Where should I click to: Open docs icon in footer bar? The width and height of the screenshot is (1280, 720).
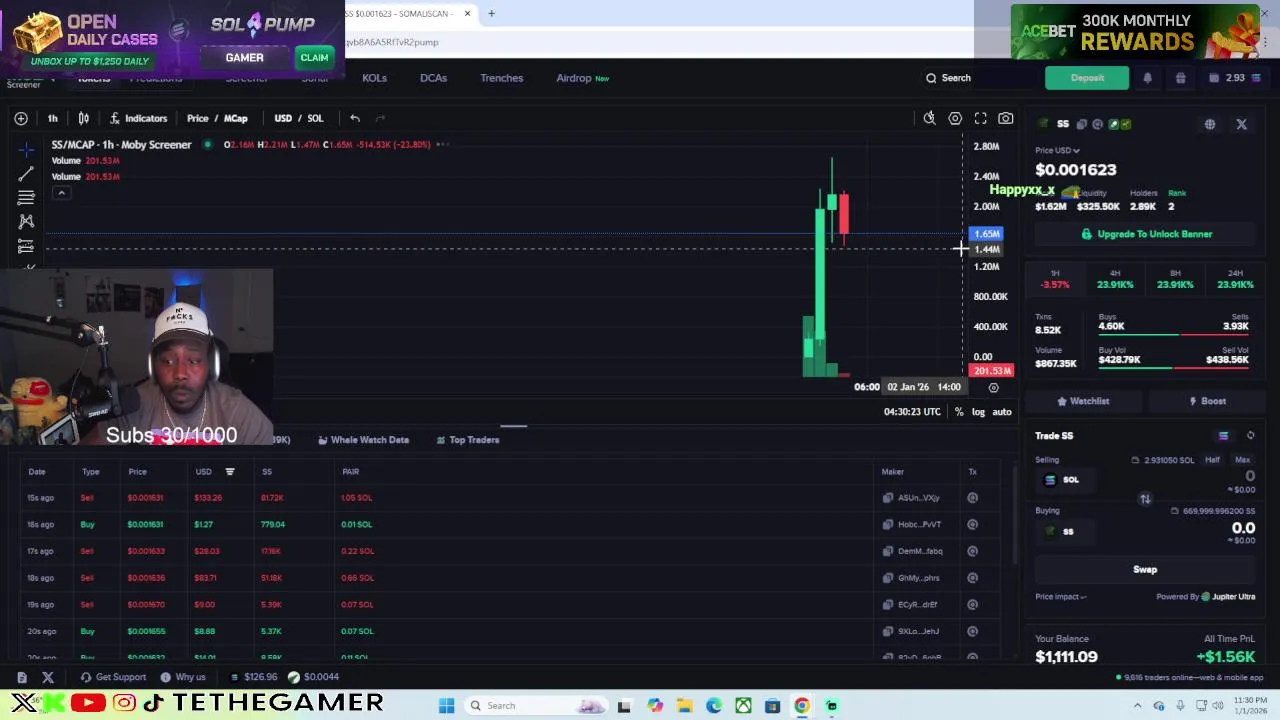[x=21, y=677]
